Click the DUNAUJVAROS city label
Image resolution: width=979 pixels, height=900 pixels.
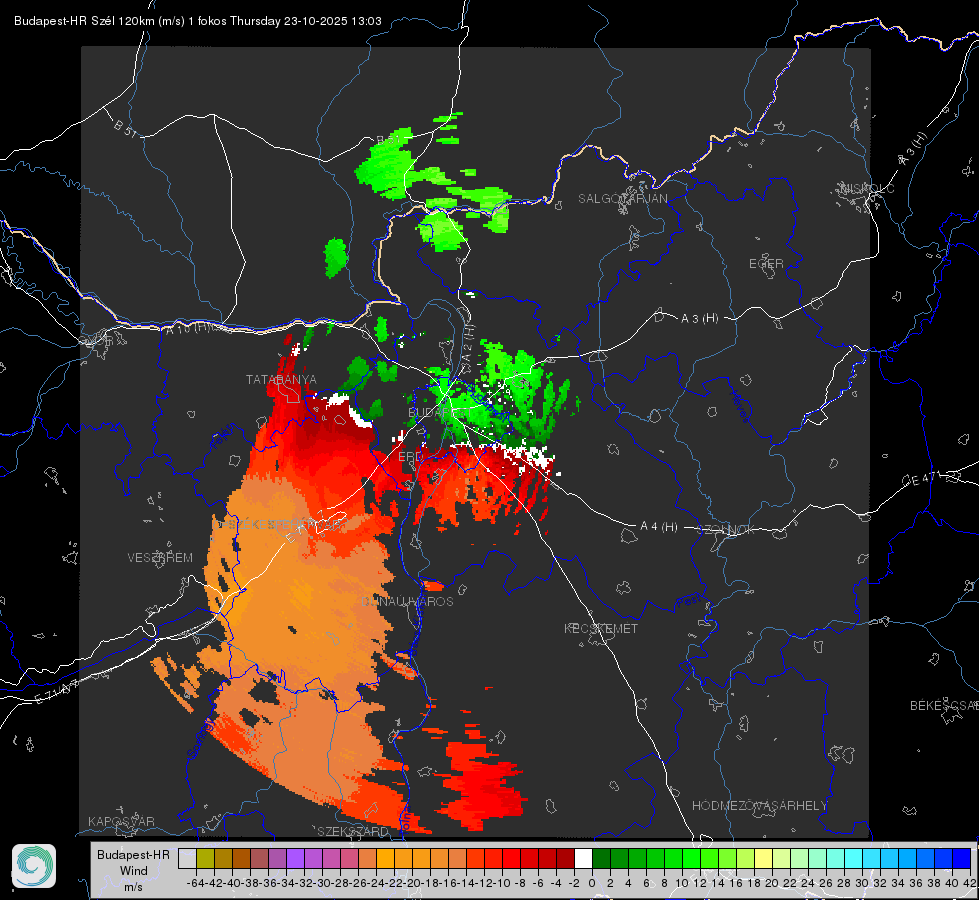point(407,601)
